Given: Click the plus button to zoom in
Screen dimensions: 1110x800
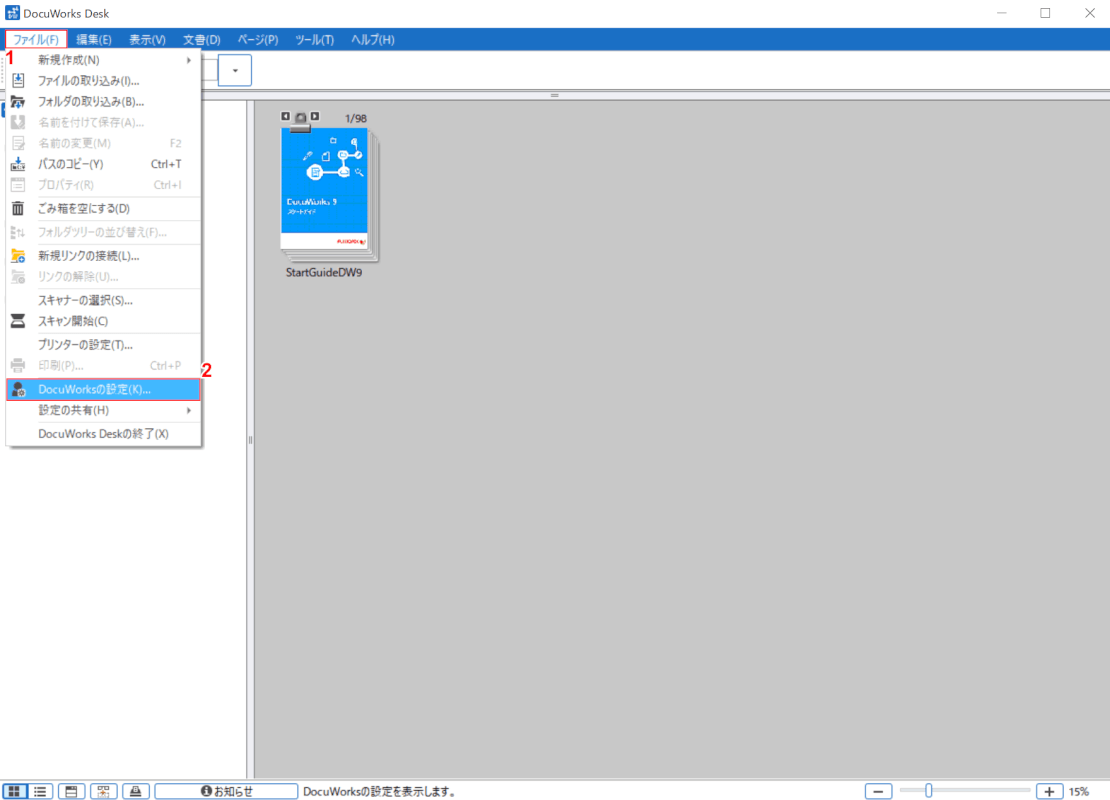Looking at the screenshot, I should coord(1049,791).
